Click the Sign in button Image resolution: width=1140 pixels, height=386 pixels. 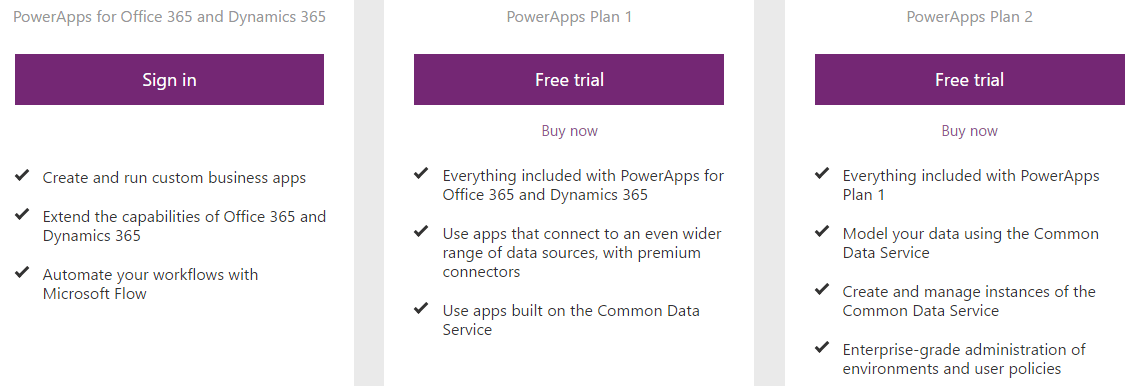coord(169,79)
